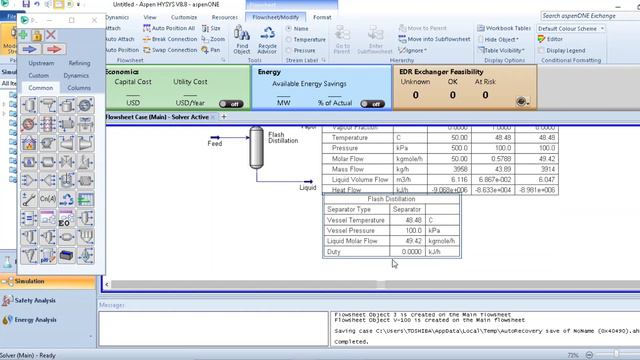The width and height of the screenshot is (640, 360).
Task: Expand the Table Visibility dropdown
Action: click(501, 50)
